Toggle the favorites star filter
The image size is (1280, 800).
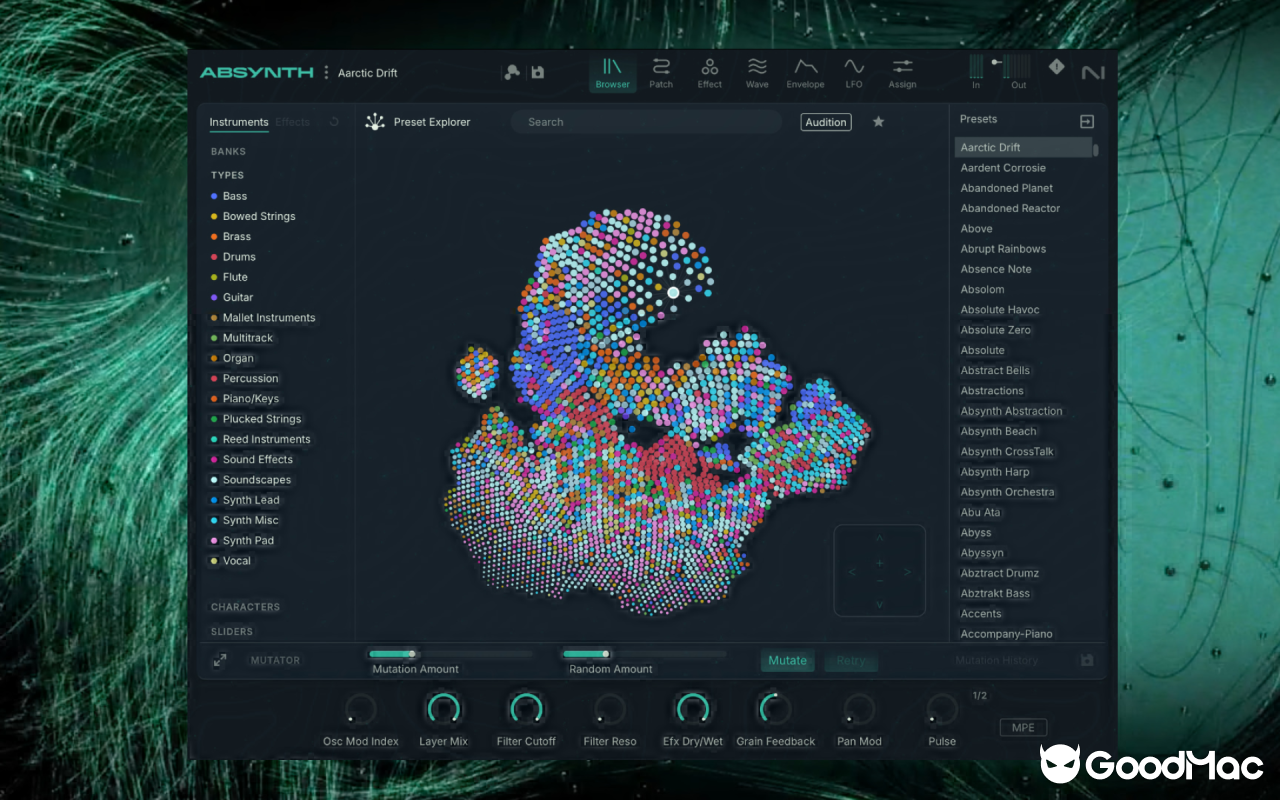click(878, 121)
